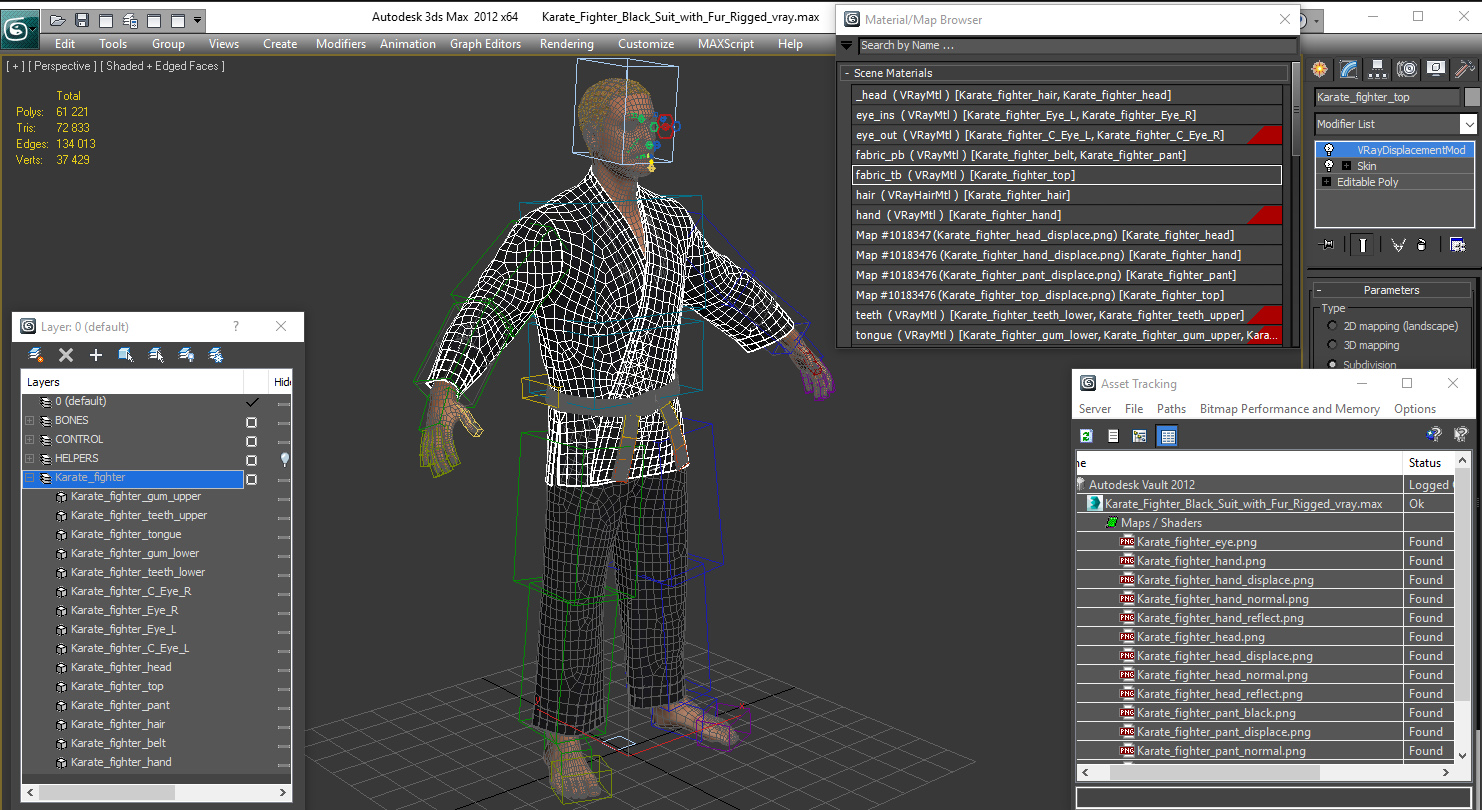
Task: Open the Modify command panel tab
Action: pos(1349,69)
